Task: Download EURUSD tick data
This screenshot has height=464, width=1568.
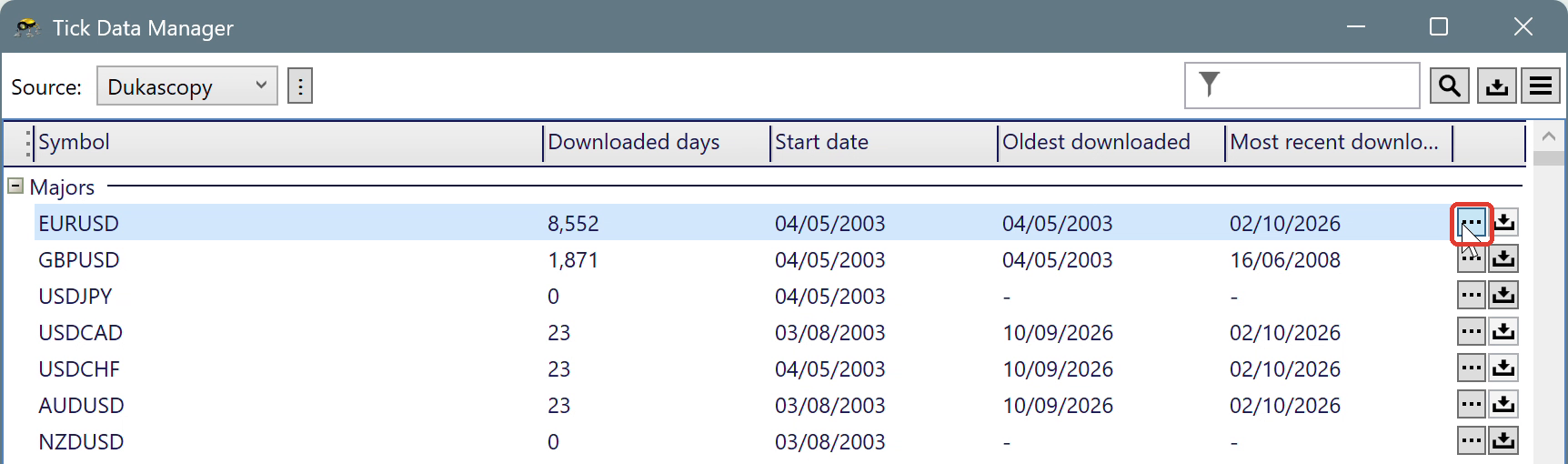Action: [1503, 223]
